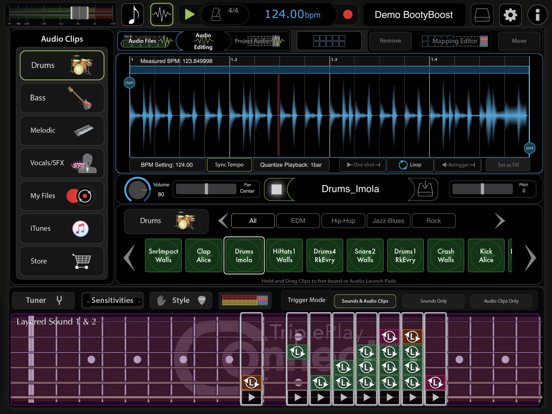
Task: Switch to the Project Audio tab
Action: pyautogui.click(x=260, y=41)
